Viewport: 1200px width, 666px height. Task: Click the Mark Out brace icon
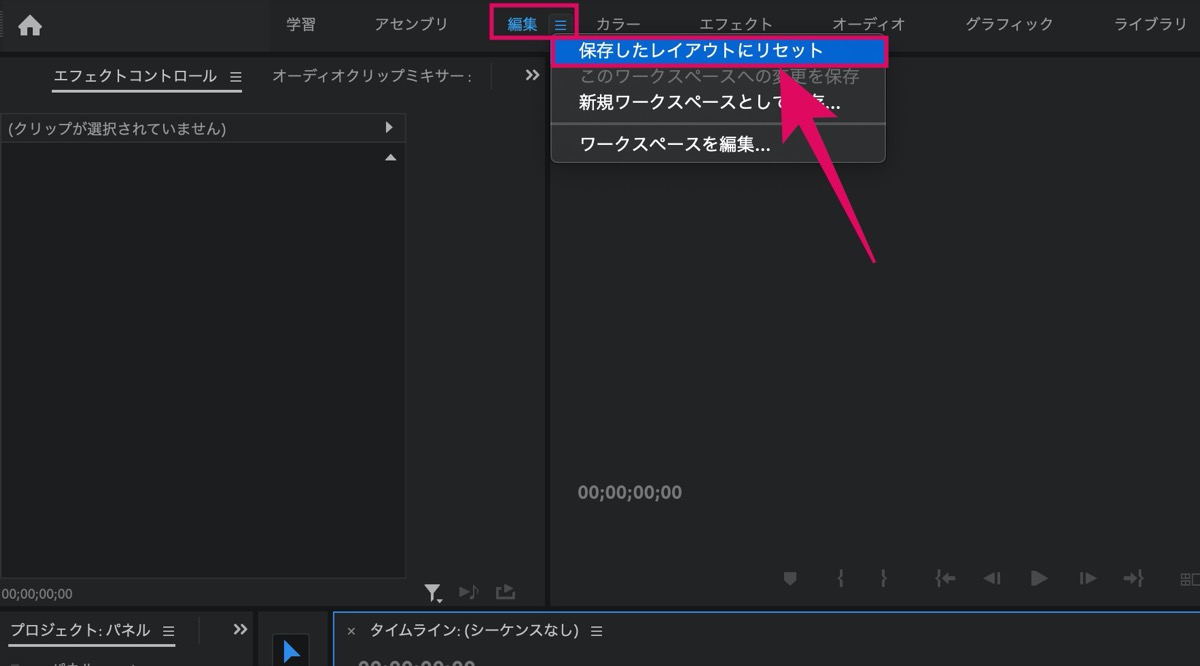pyautogui.click(x=884, y=578)
